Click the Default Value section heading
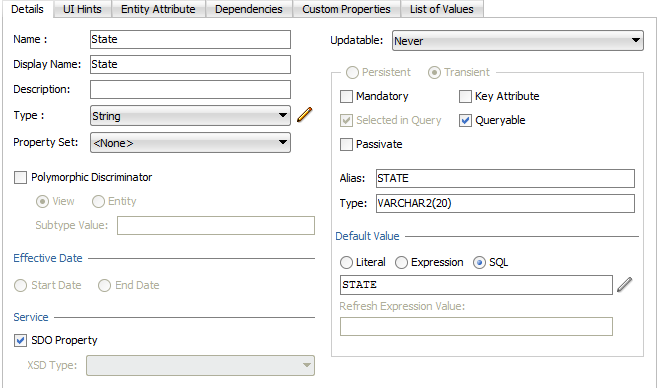 coord(367,236)
